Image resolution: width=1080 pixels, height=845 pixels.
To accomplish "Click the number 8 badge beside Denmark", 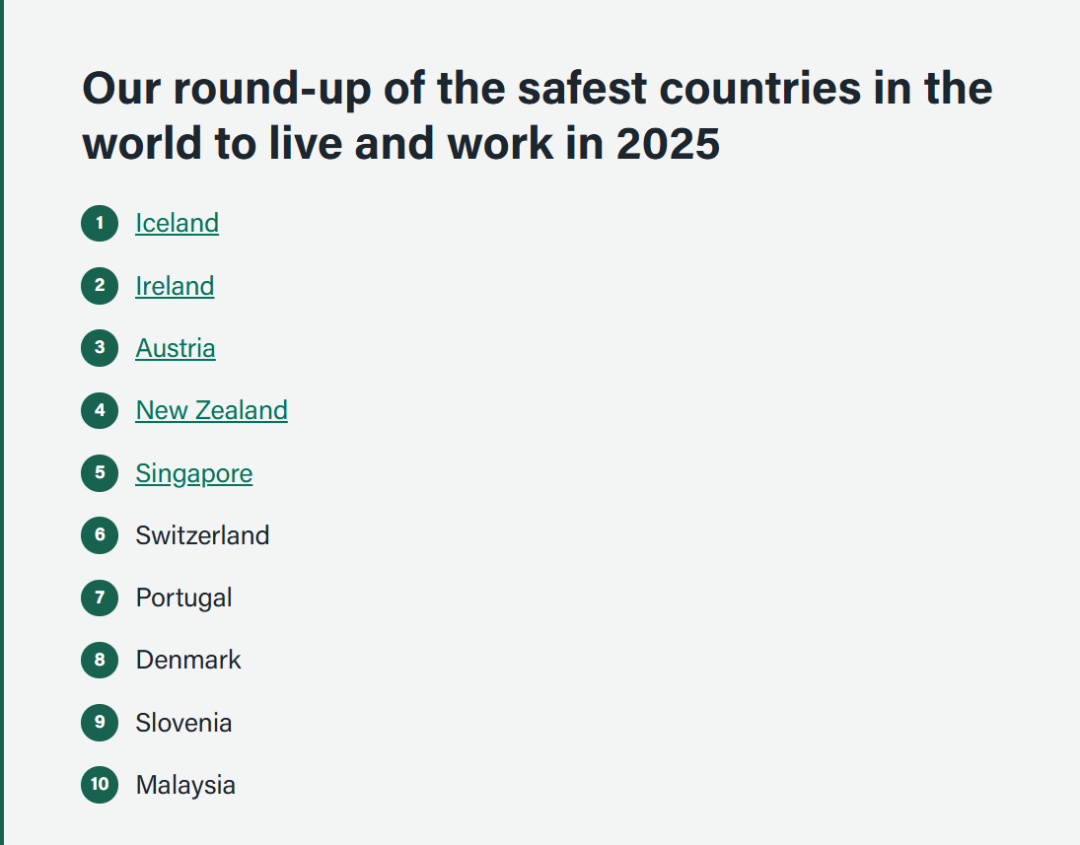I will pos(100,660).
